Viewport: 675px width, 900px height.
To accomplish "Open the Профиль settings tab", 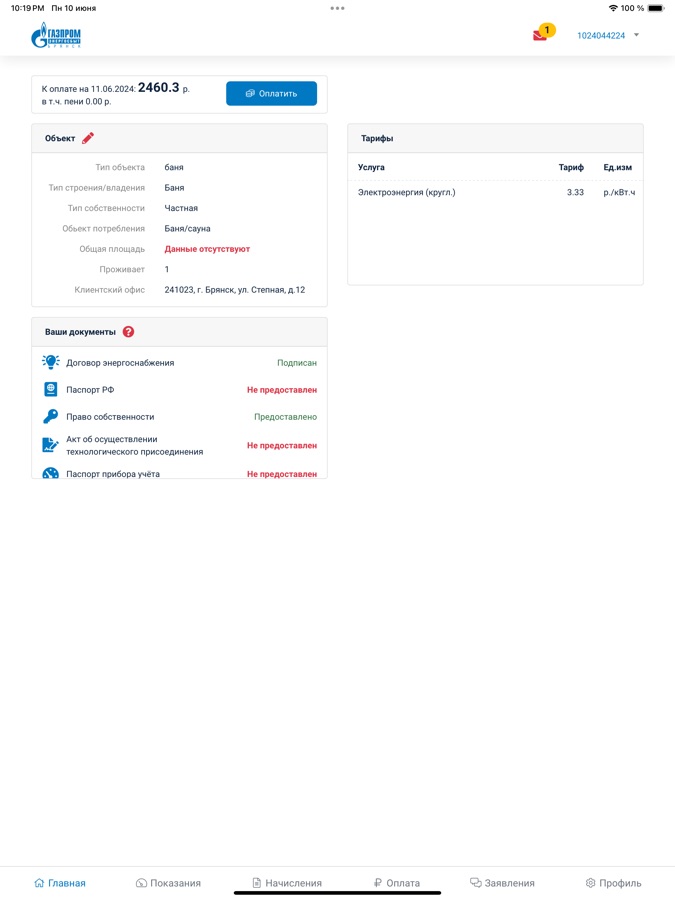I will click(x=613, y=883).
